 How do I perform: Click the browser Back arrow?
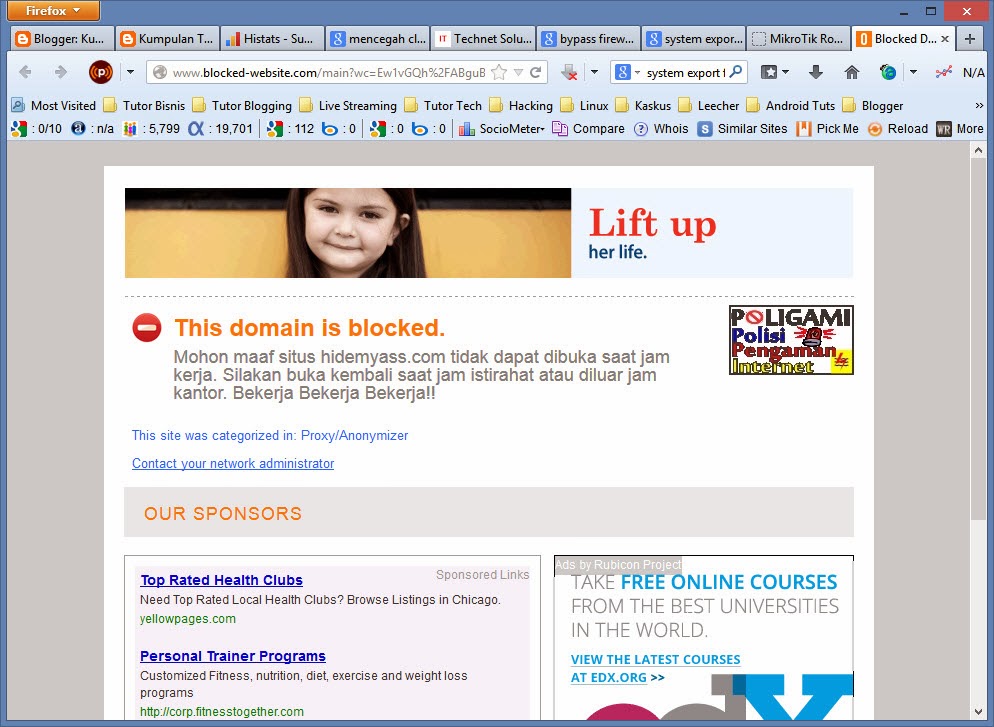pos(26,72)
